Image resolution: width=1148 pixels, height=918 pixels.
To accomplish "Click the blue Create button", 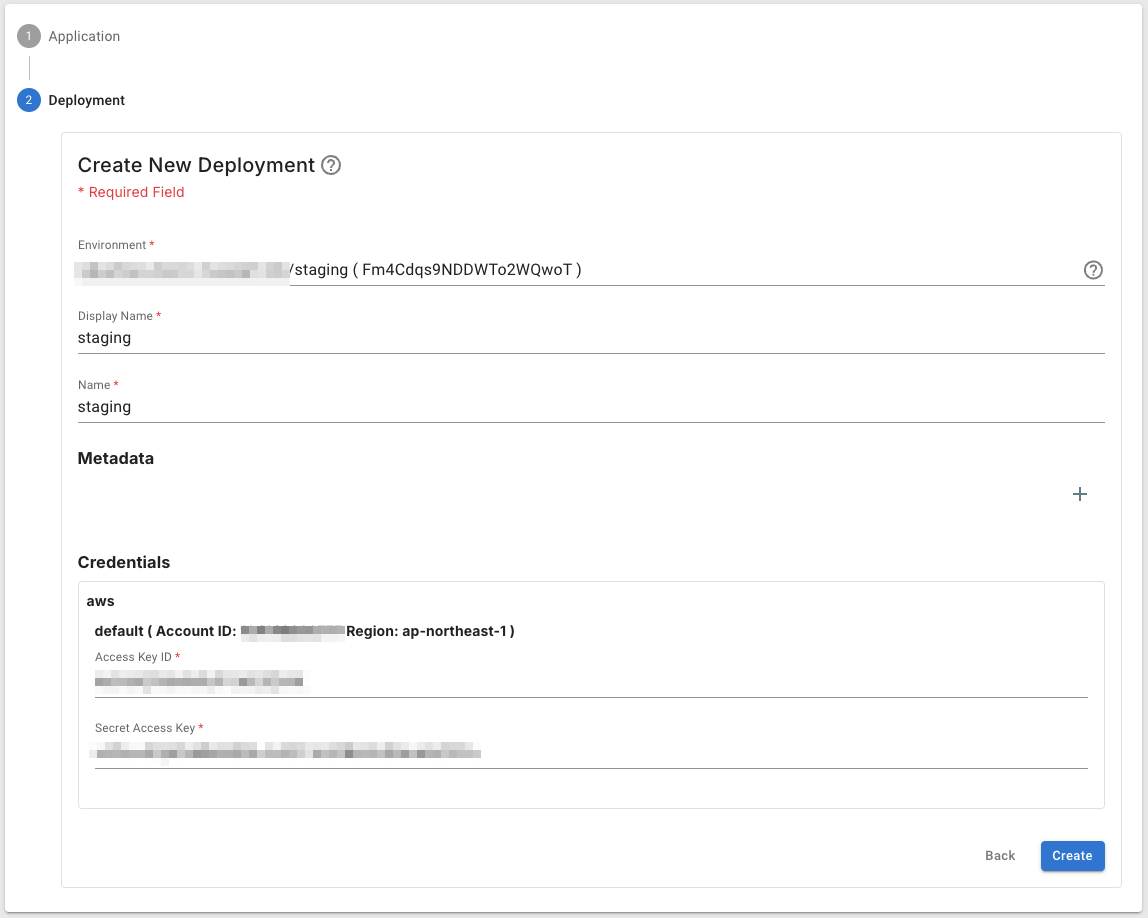I will (x=1072, y=856).
